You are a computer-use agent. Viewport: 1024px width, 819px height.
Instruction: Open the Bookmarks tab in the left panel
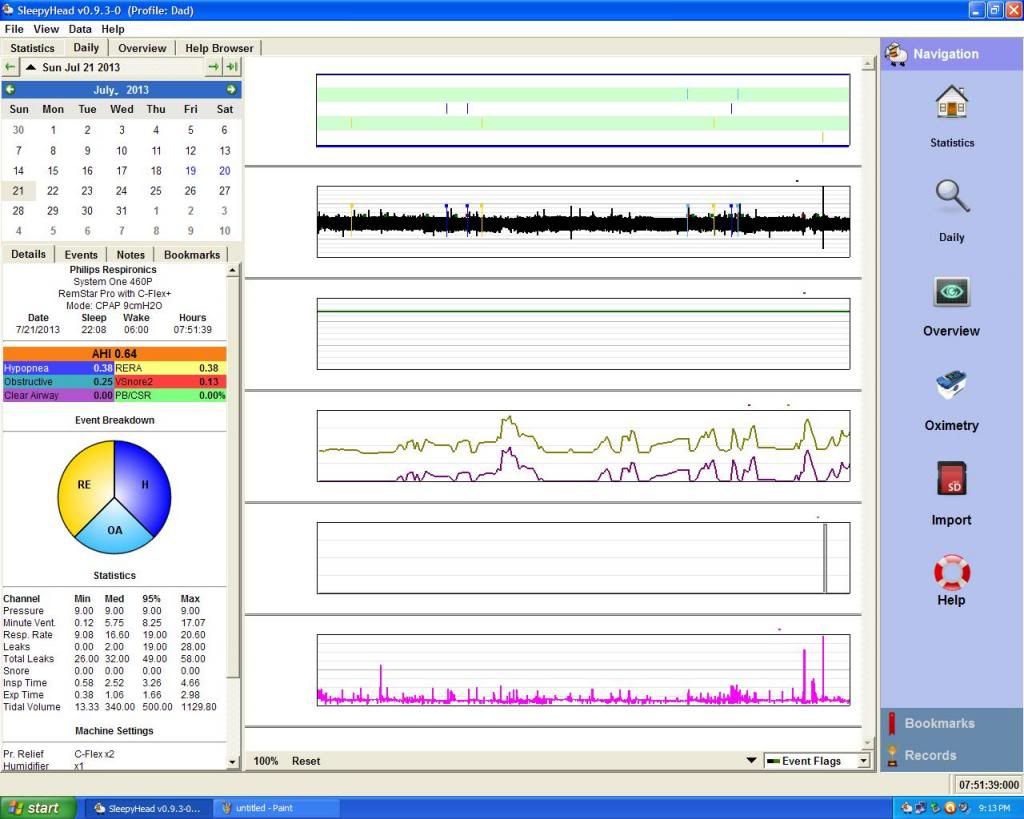point(192,255)
